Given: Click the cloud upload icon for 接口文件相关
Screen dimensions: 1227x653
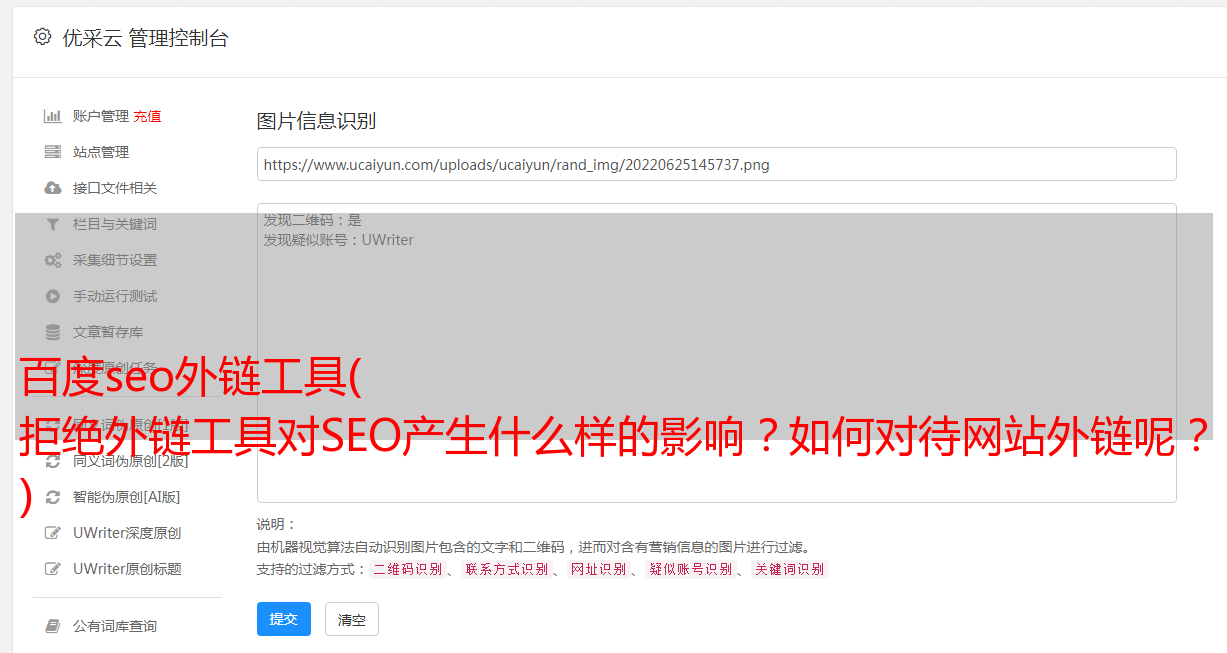Looking at the screenshot, I should pyautogui.click(x=53, y=188).
